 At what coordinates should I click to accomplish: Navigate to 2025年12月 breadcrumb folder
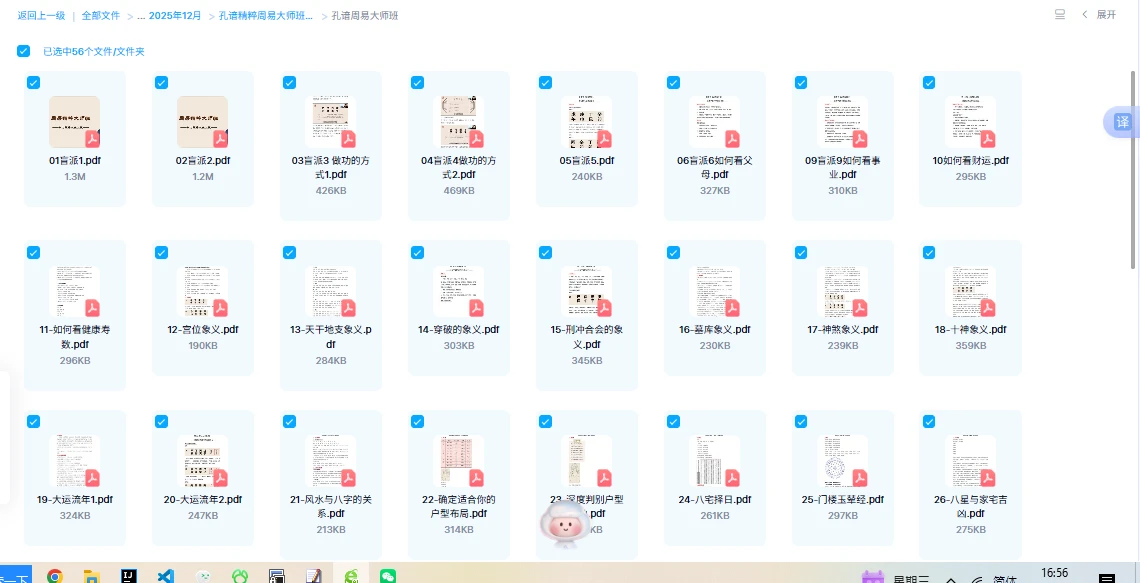(175, 16)
